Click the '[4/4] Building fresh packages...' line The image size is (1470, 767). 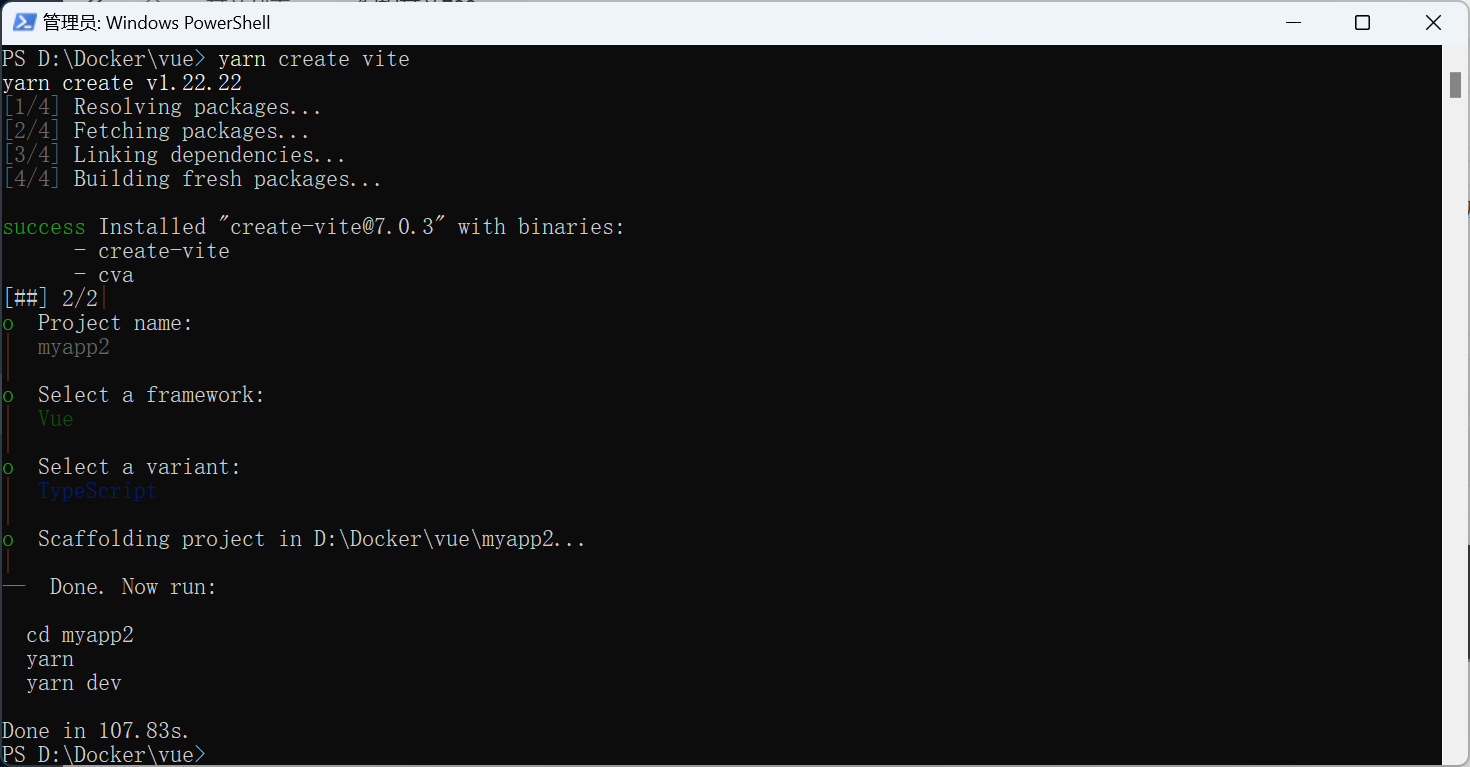pyautogui.click(x=192, y=179)
